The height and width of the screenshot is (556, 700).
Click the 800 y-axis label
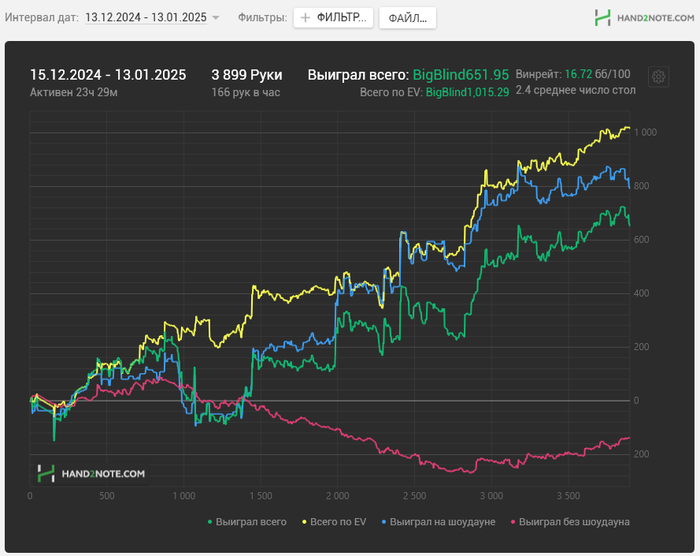pos(642,186)
